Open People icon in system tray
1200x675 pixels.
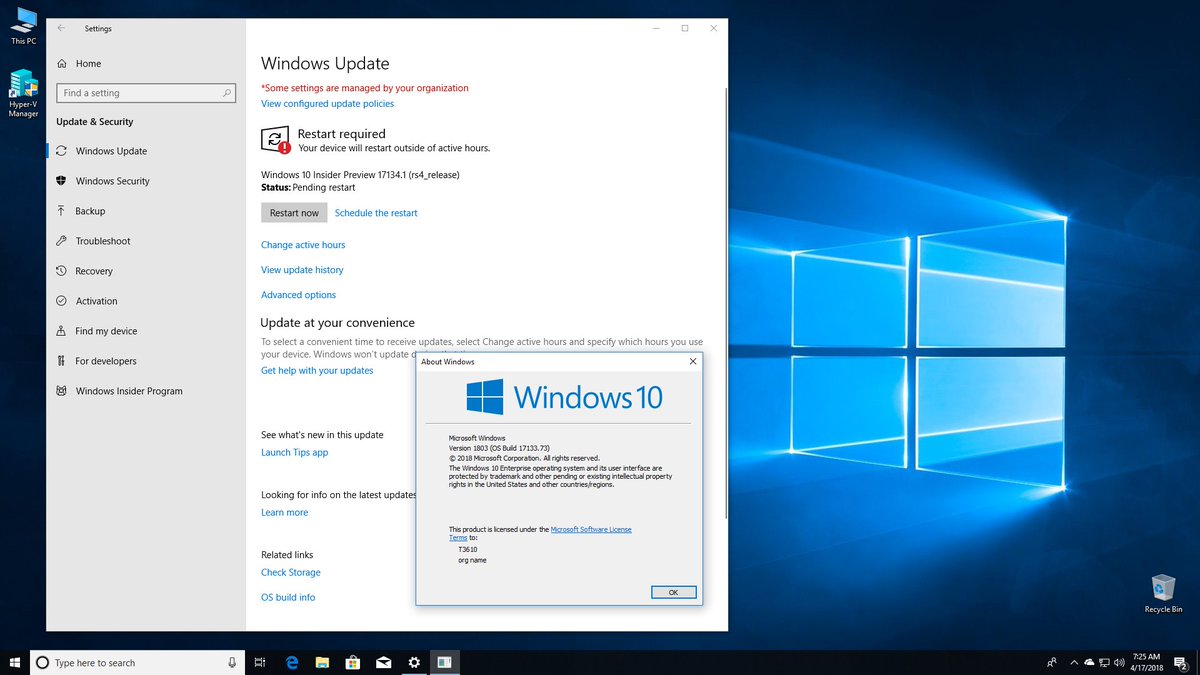(1052, 662)
